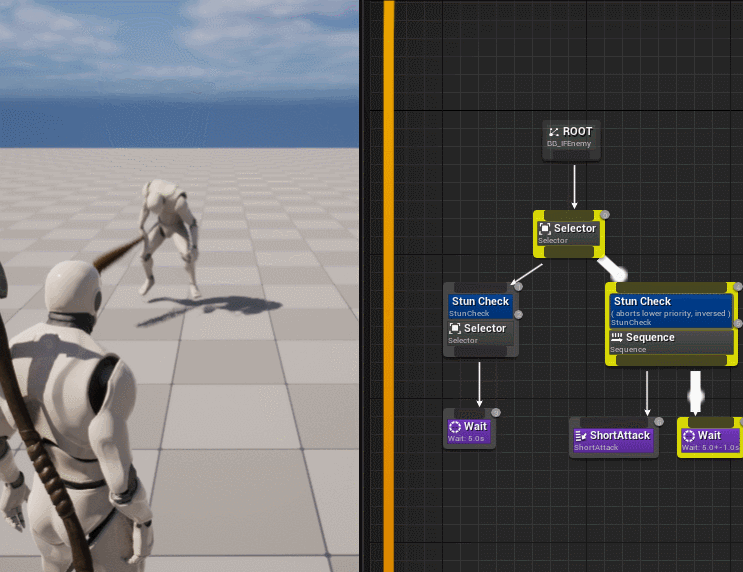
Task: Click the Sequence node icon
Action: point(616,337)
